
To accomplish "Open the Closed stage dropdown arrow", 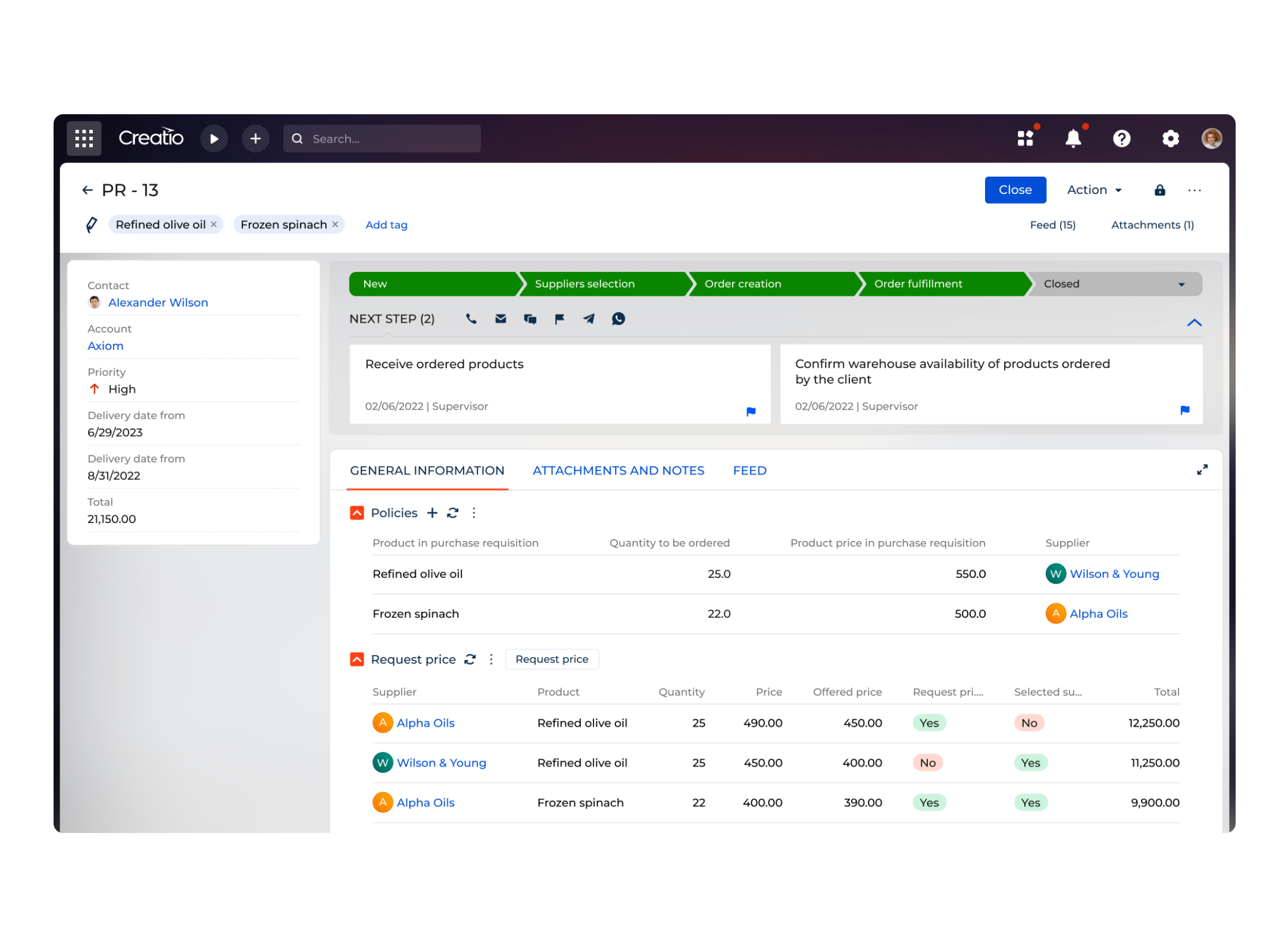I will tap(1181, 284).
